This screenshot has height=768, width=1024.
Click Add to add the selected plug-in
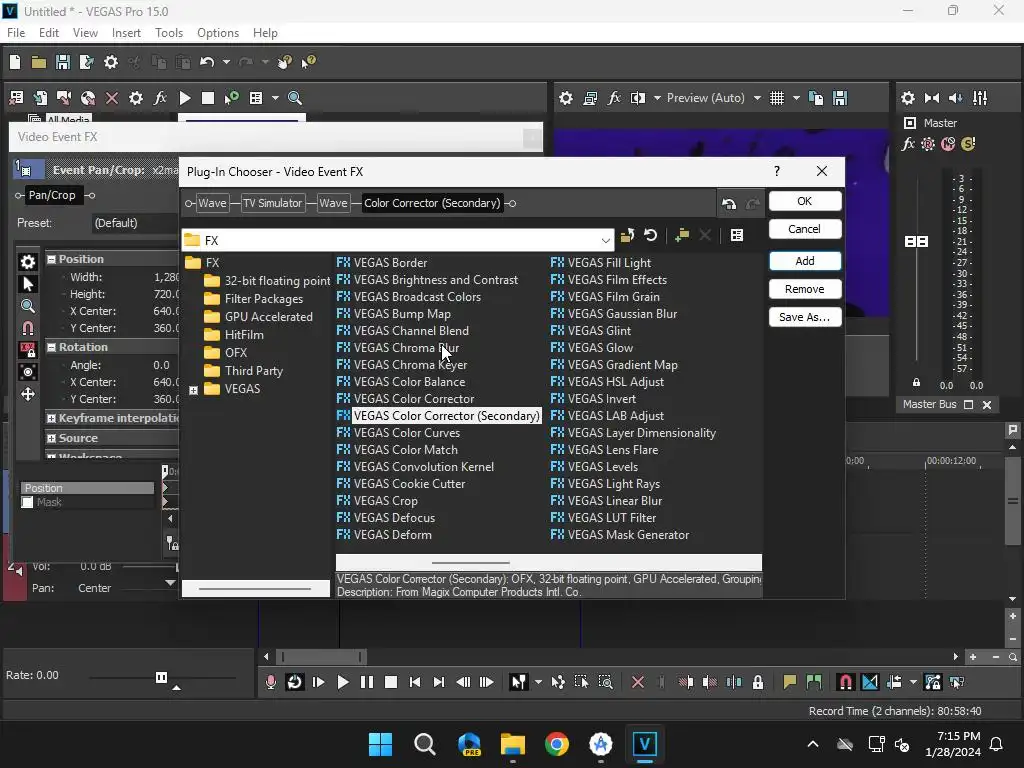point(805,261)
